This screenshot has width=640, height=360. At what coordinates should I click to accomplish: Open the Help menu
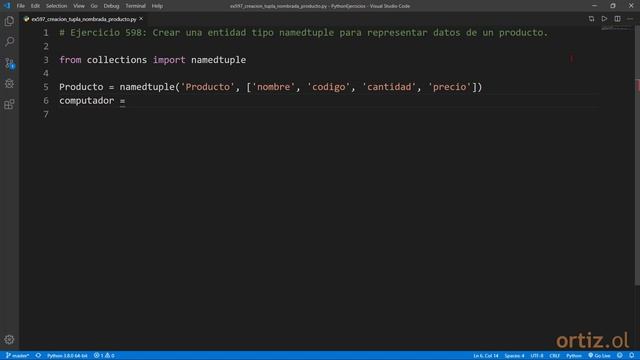click(x=157, y=6)
